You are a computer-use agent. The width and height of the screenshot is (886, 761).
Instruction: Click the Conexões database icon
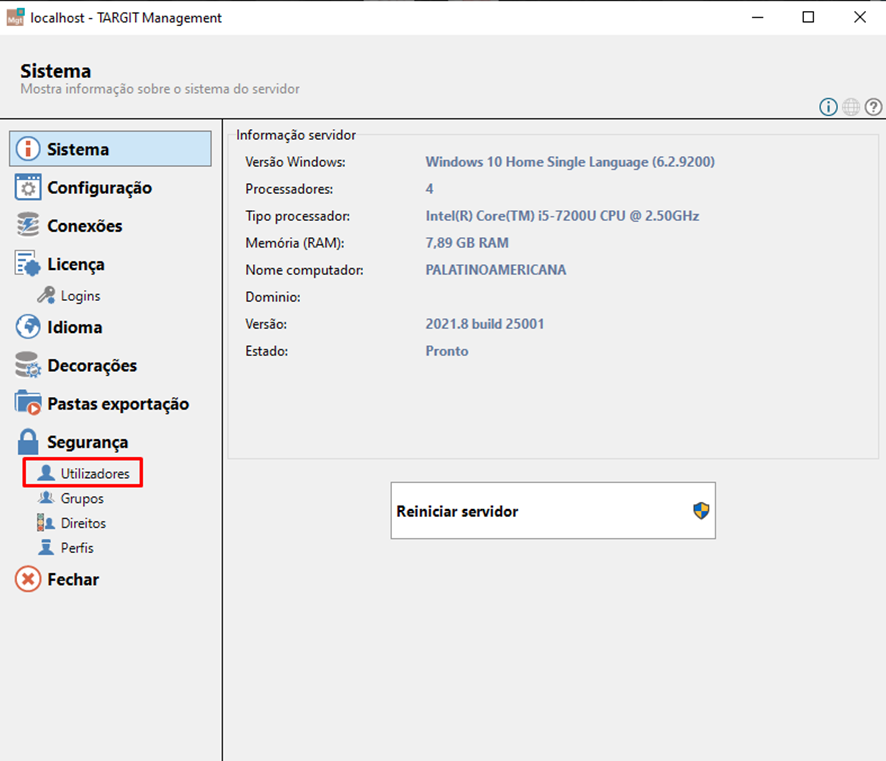pos(28,225)
